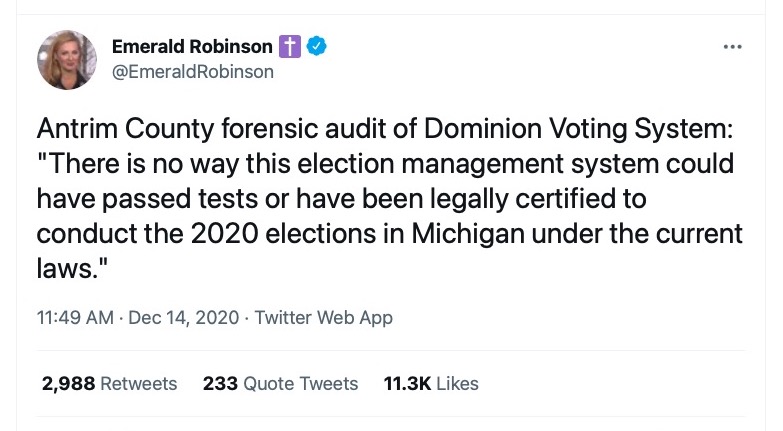The width and height of the screenshot is (783, 431).
Task: Click "2020 elections" in the tweet body
Action: 264,233
